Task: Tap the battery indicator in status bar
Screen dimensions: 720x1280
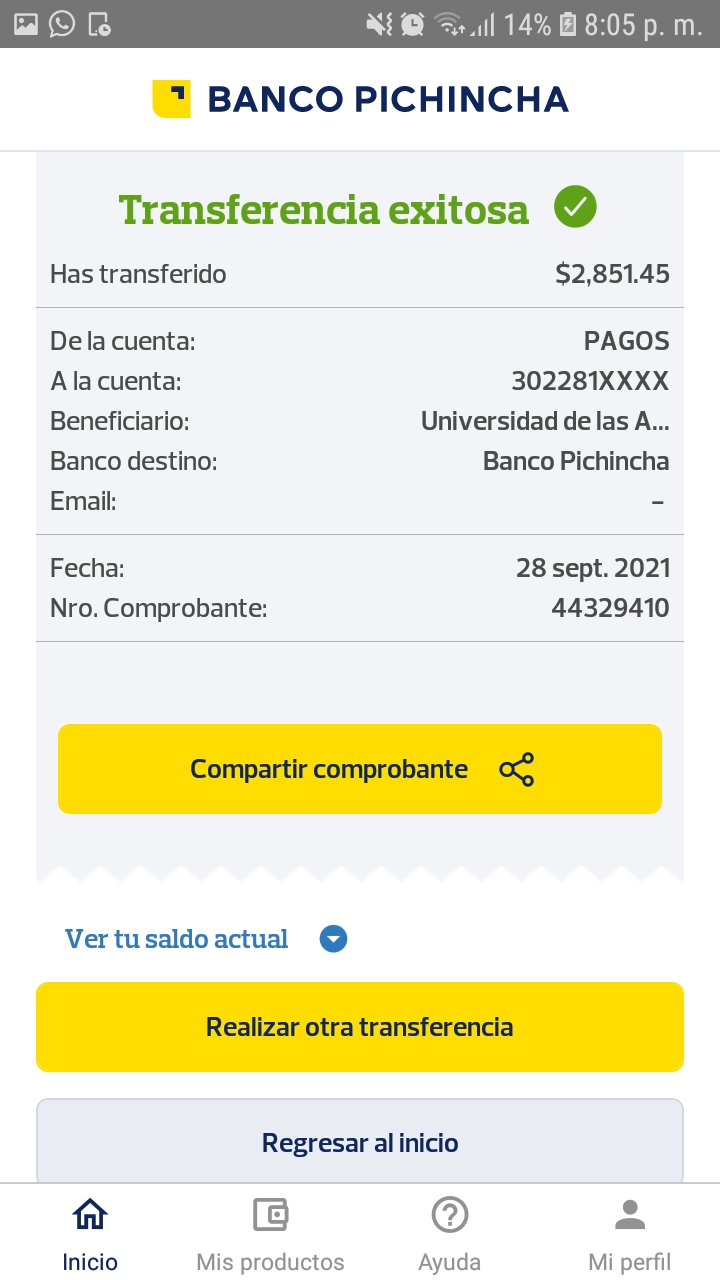Action: pyautogui.click(x=567, y=24)
